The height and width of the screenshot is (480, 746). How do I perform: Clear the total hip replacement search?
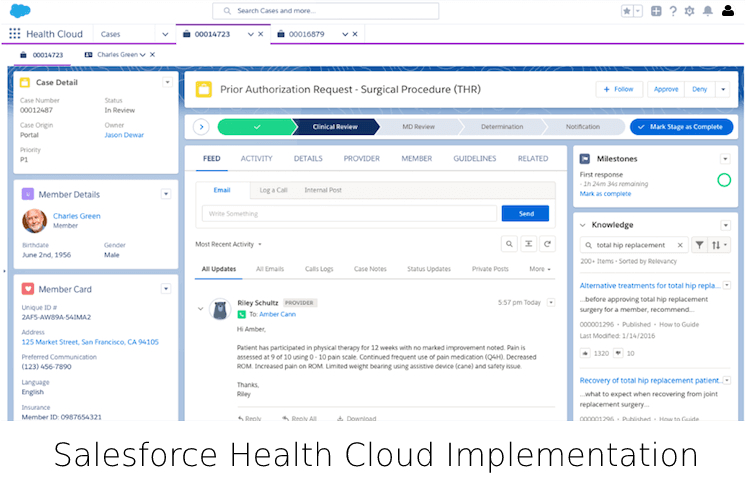point(680,245)
